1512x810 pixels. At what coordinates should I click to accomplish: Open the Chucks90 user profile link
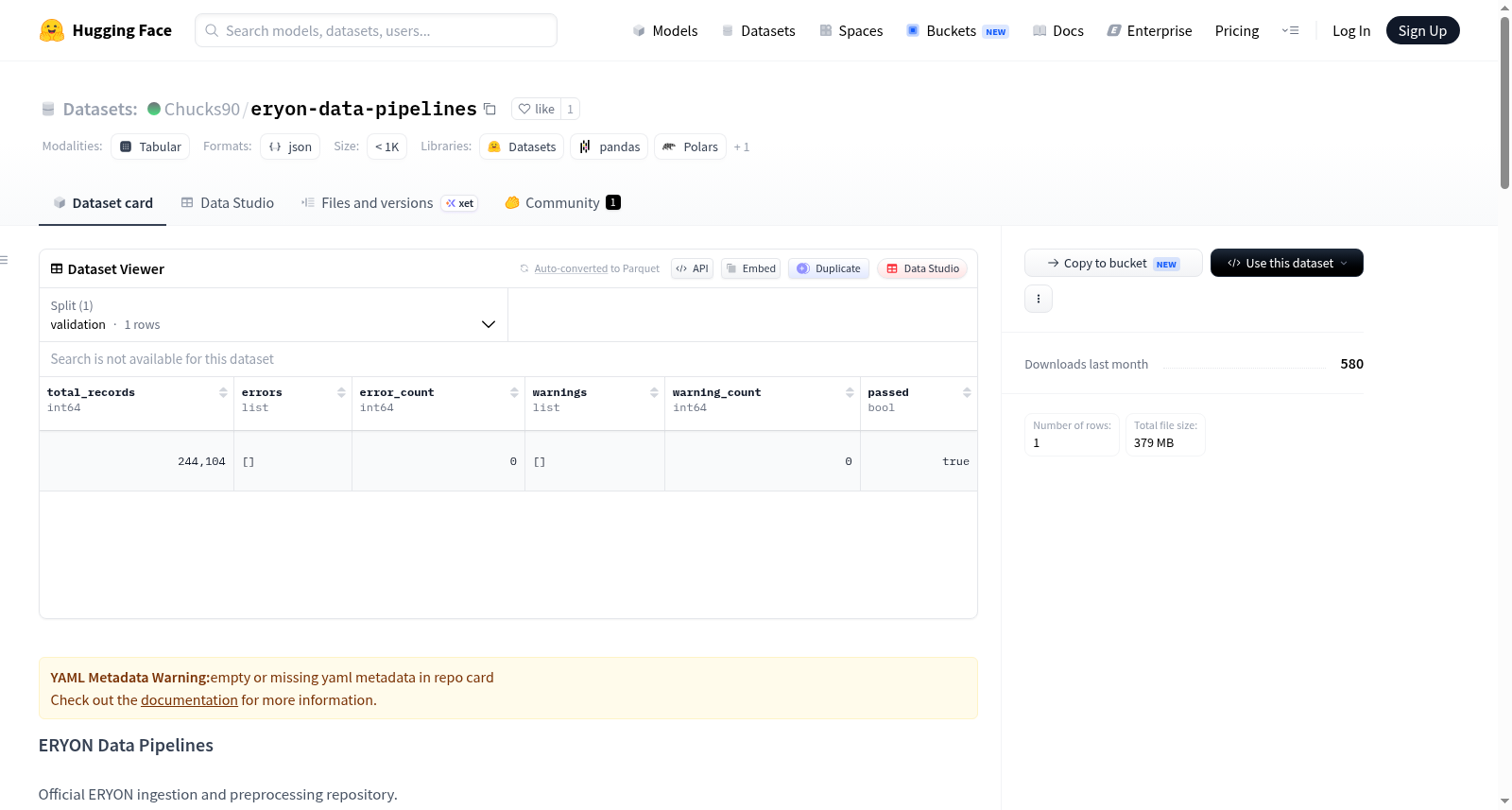[202, 109]
